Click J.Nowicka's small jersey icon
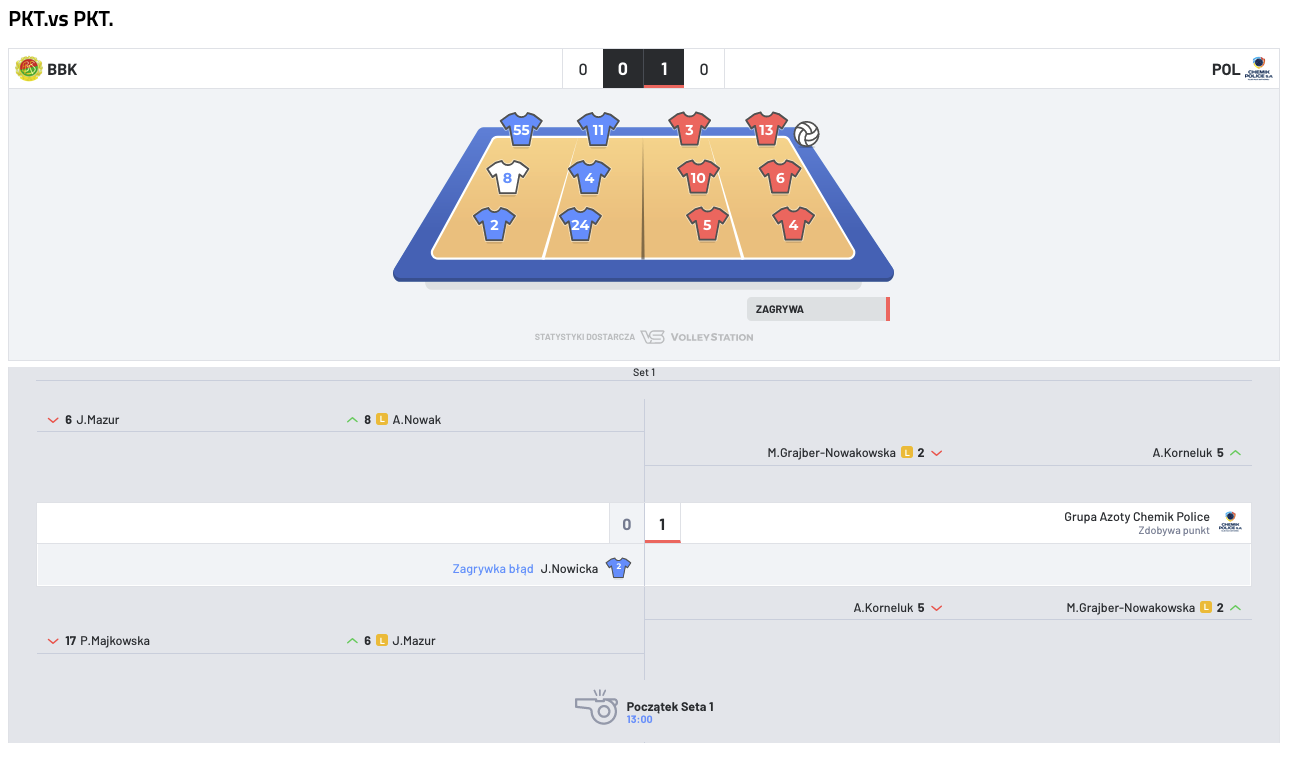Screen dimensions: 1293x758 click(x=619, y=568)
